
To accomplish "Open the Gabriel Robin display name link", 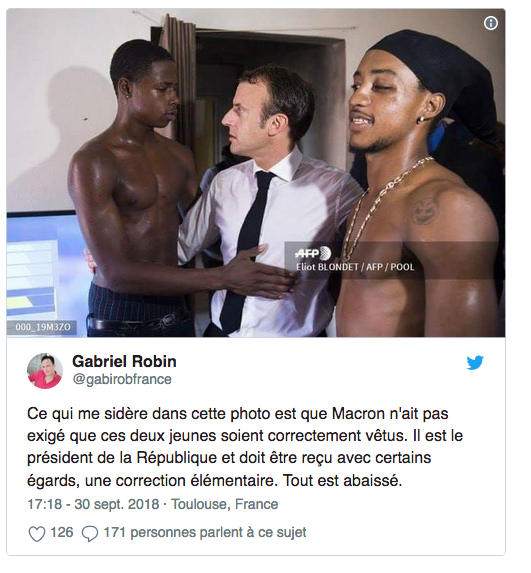I will click(124, 361).
